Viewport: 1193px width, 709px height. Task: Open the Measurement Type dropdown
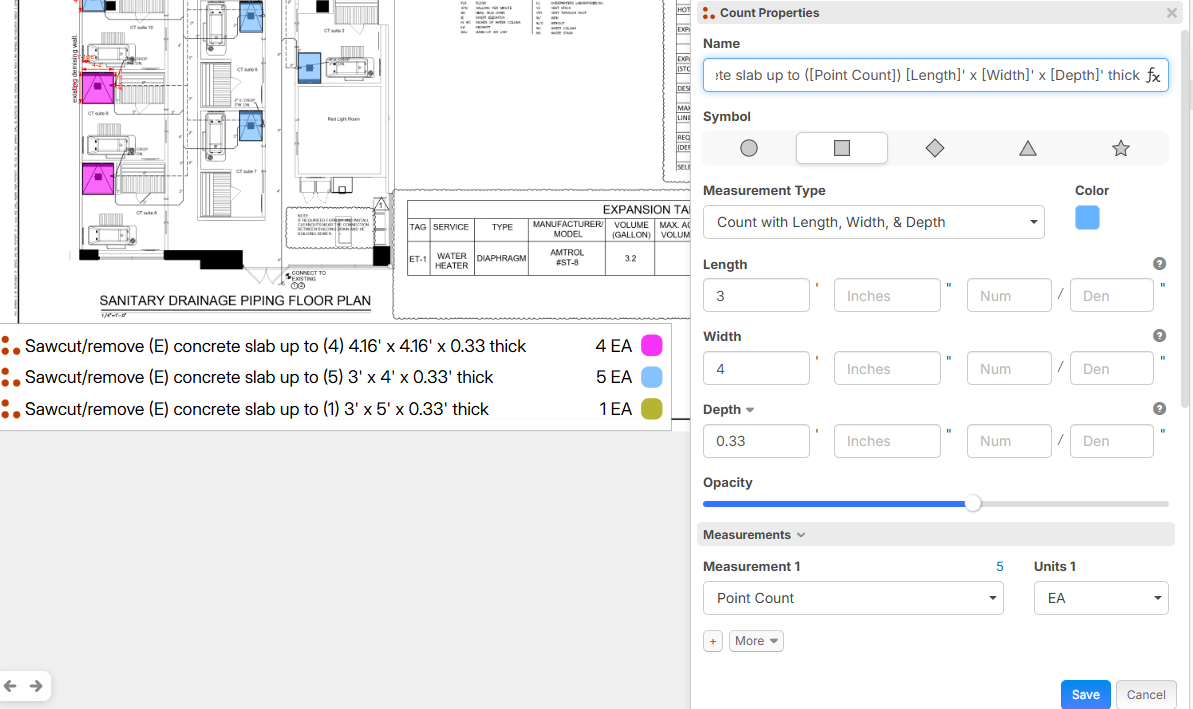(873, 222)
